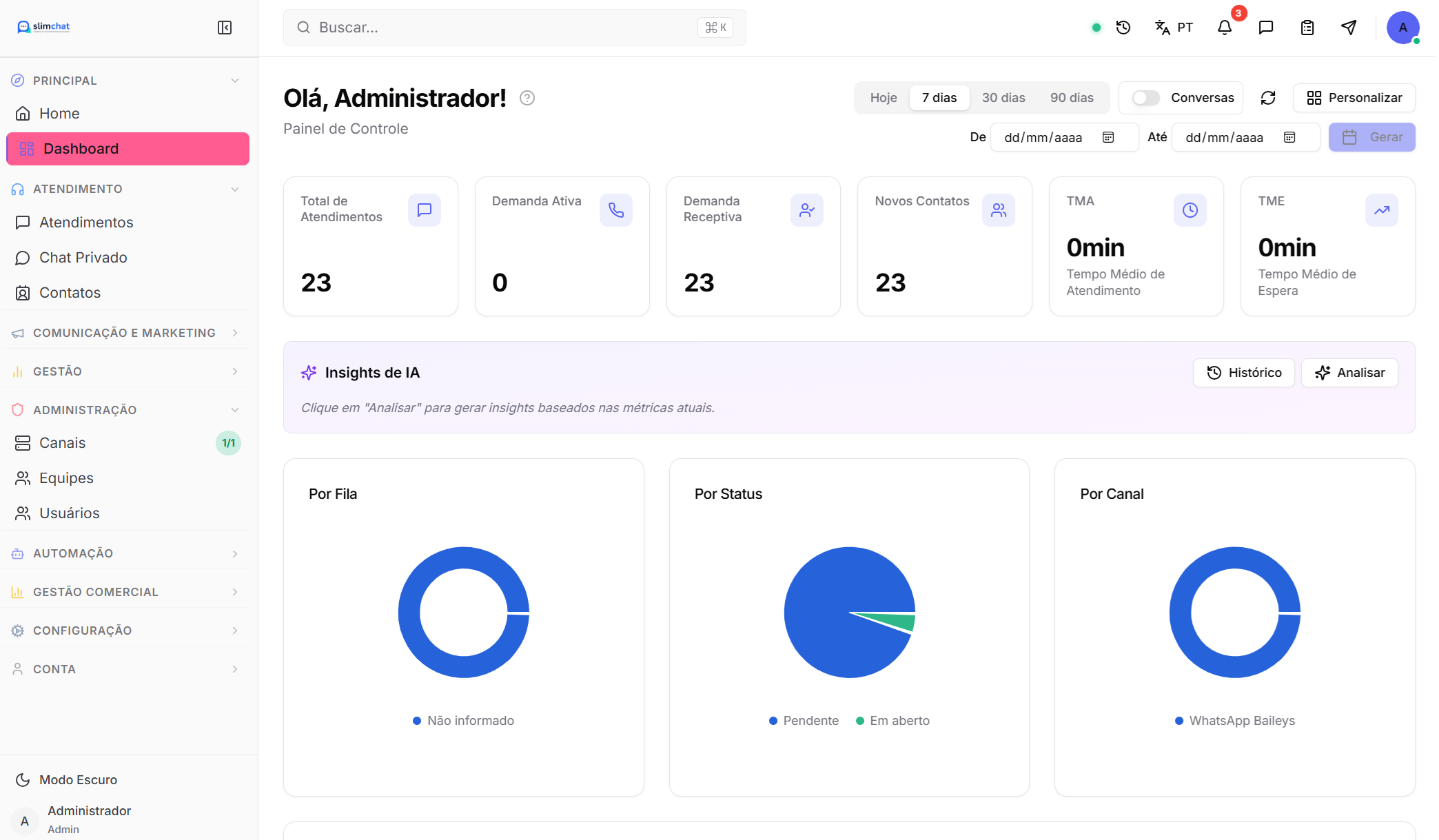The height and width of the screenshot is (840, 1439).
Task: Select the 90 dias period tab
Action: (1072, 98)
